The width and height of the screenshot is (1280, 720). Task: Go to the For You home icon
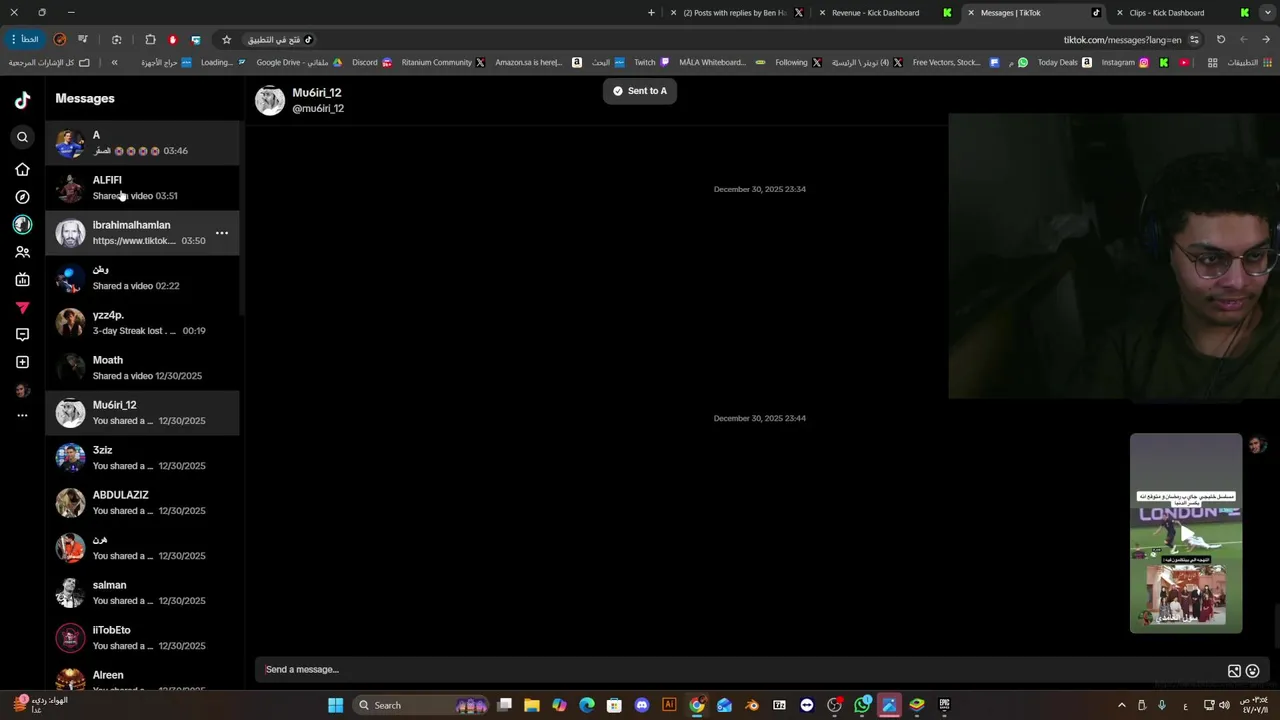(22, 170)
